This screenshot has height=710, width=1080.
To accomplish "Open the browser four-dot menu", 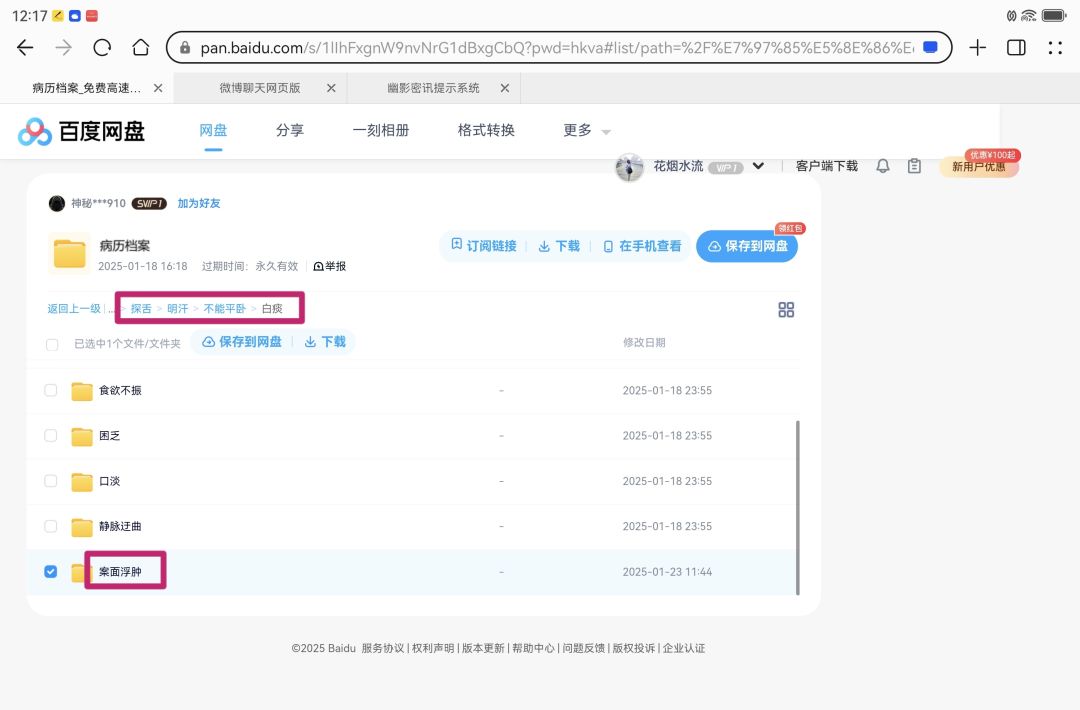I will [x=1055, y=48].
